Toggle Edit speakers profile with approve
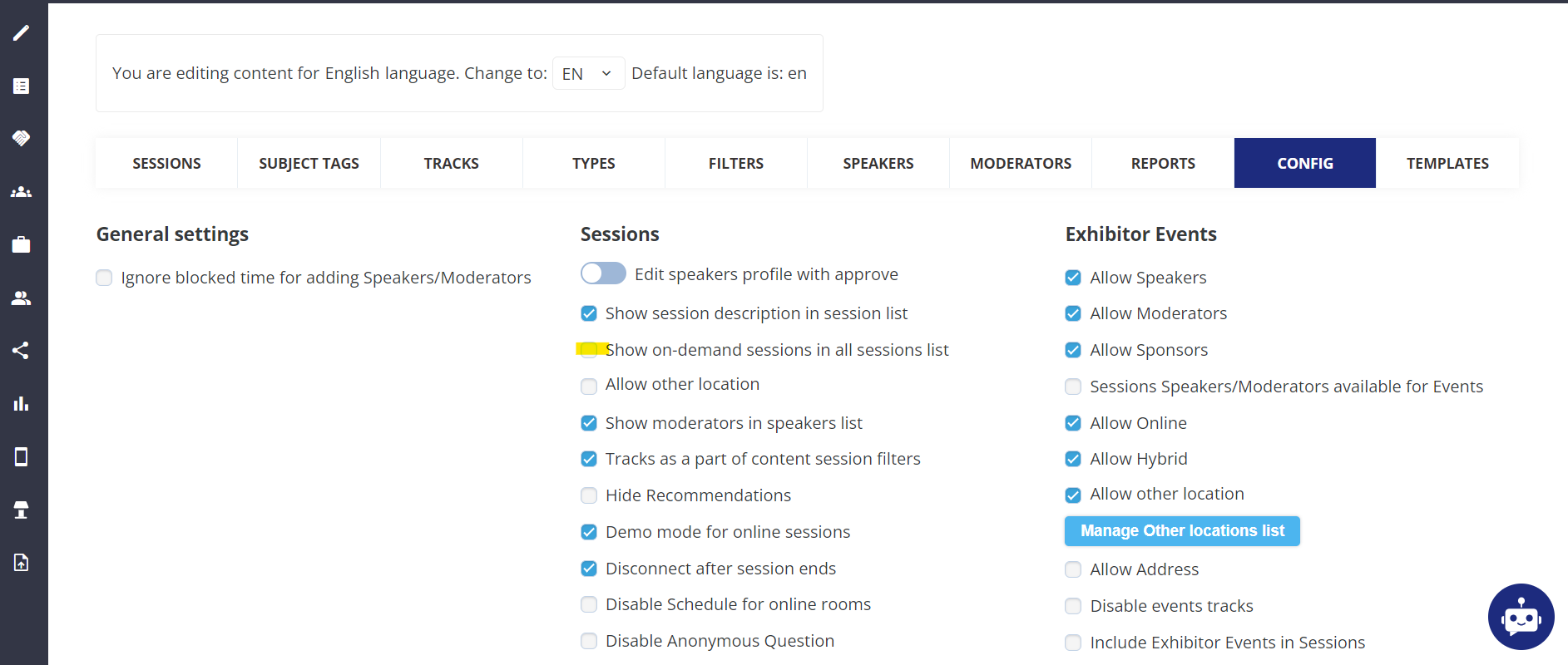 [x=603, y=273]
